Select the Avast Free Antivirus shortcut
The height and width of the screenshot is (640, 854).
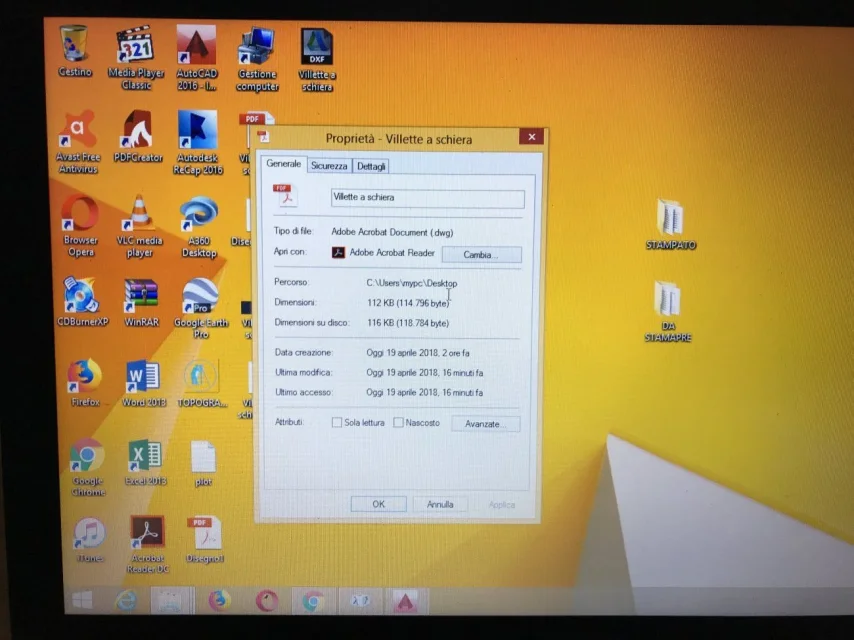coord(78,142)
